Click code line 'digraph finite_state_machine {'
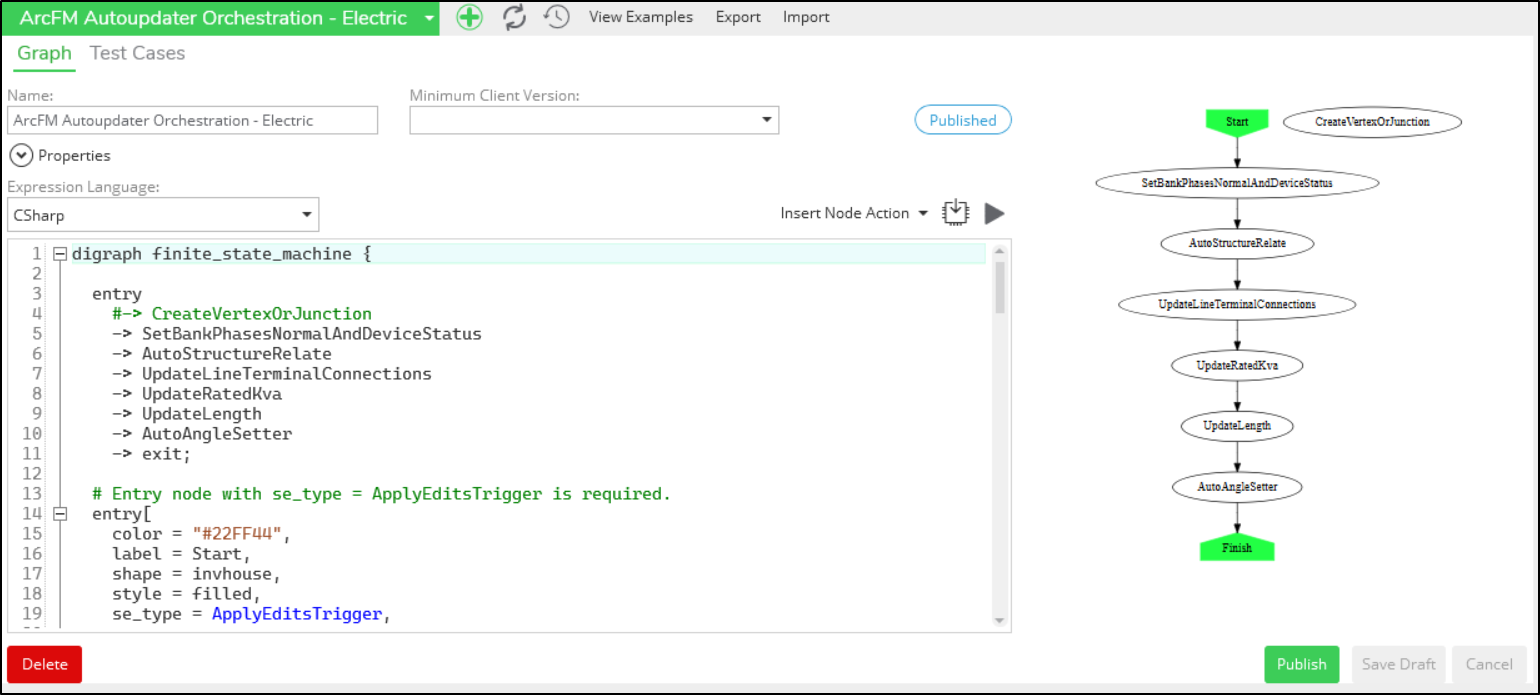1540x695 pixels. point(221,254)
